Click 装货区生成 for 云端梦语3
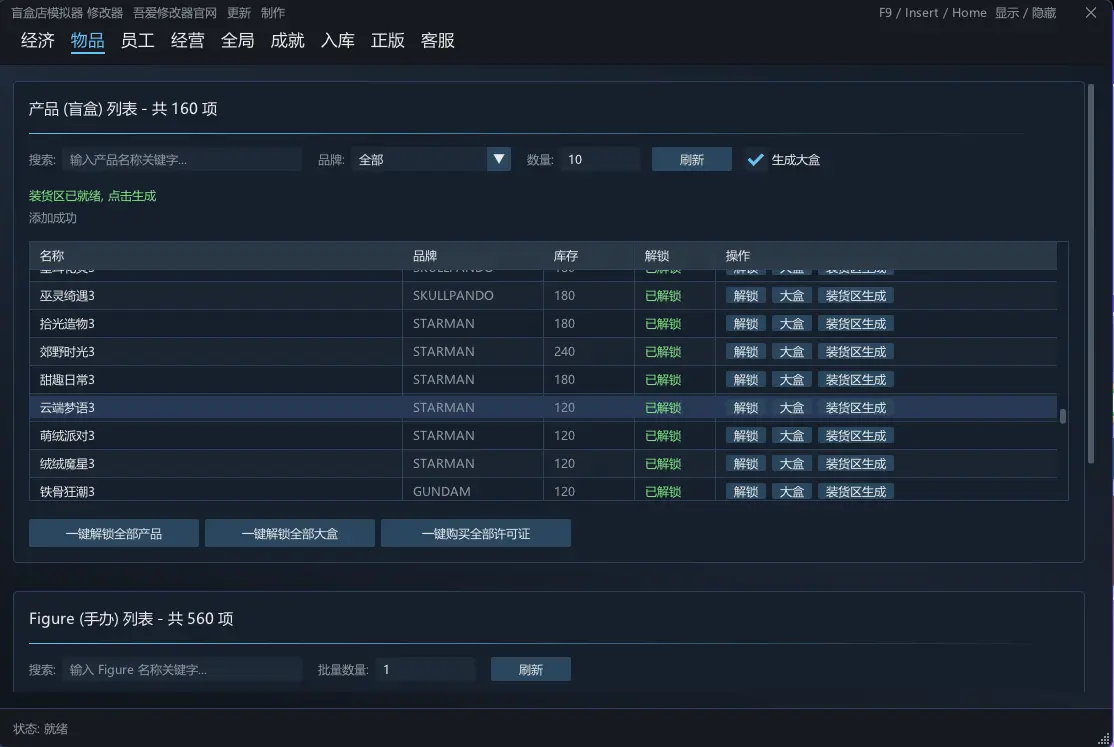The image size is (1114, 747). (x=855, y=408)
